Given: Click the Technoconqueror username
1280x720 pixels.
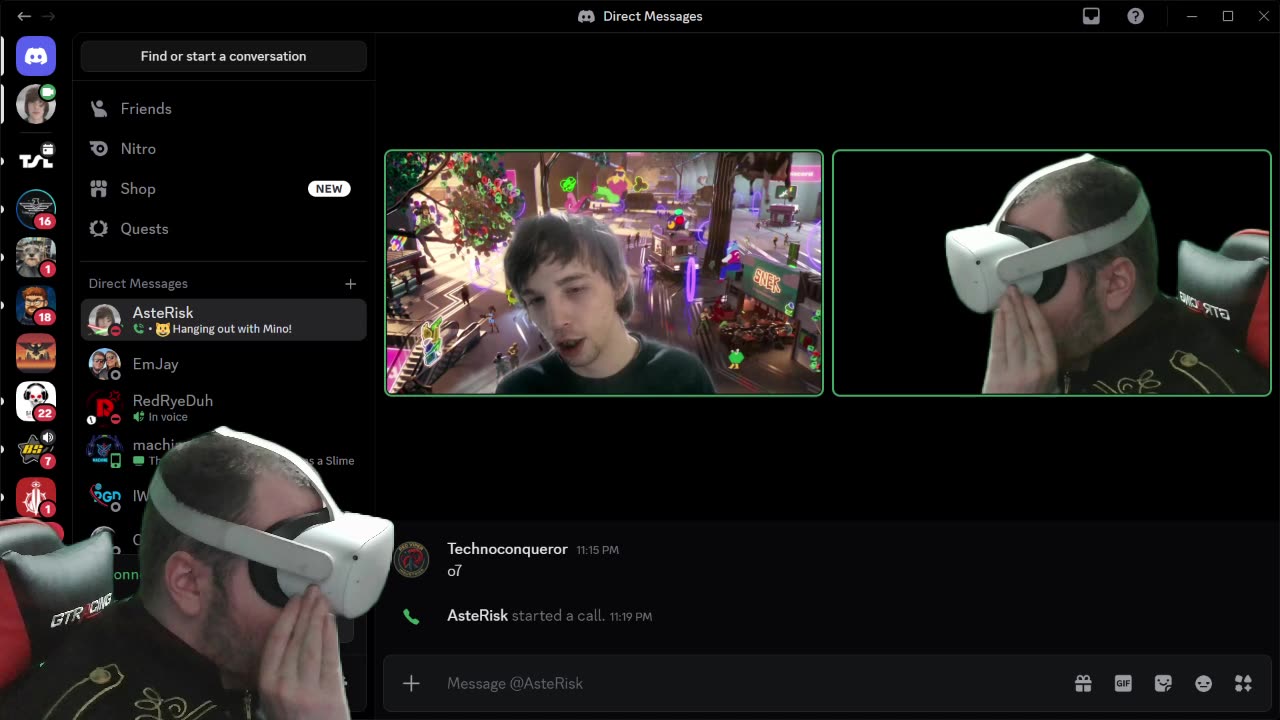Looking at the screenshot, I should click(x=507, y=549).
